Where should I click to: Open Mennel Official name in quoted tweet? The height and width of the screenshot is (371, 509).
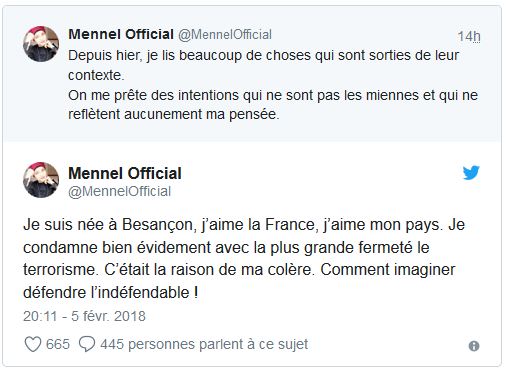click(x=121, y=34)
